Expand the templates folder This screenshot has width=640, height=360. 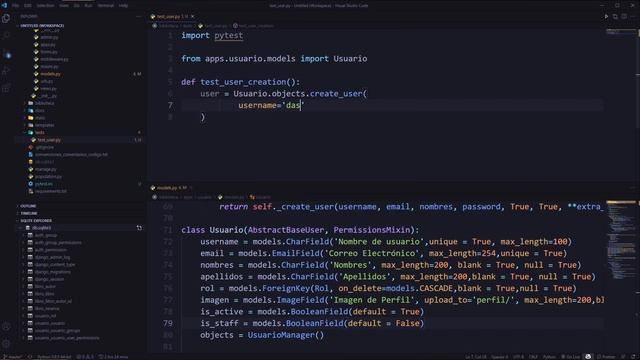point(25,125)
